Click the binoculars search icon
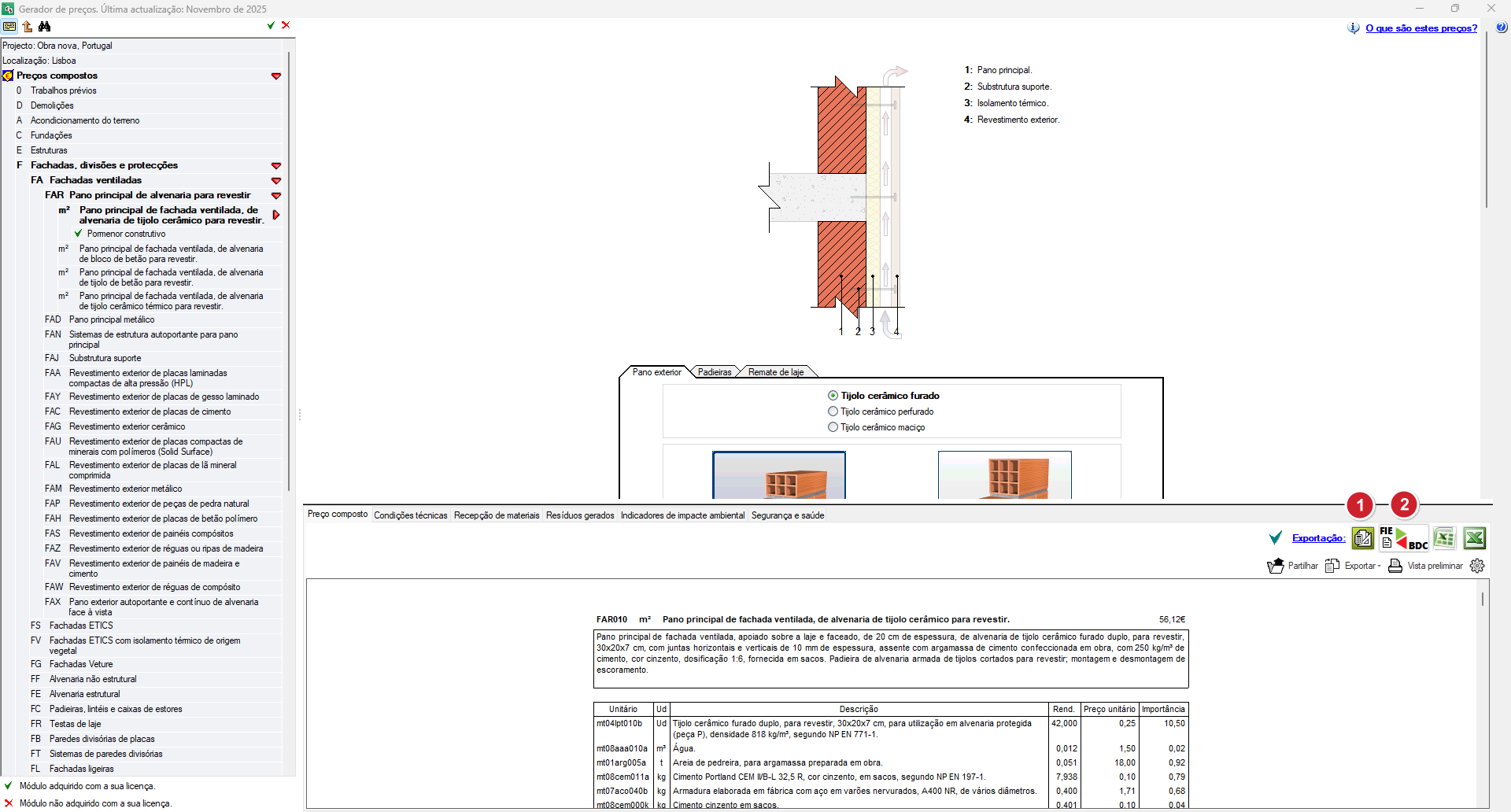Screen dimensions: 1511x812 (x=45, y=27)
